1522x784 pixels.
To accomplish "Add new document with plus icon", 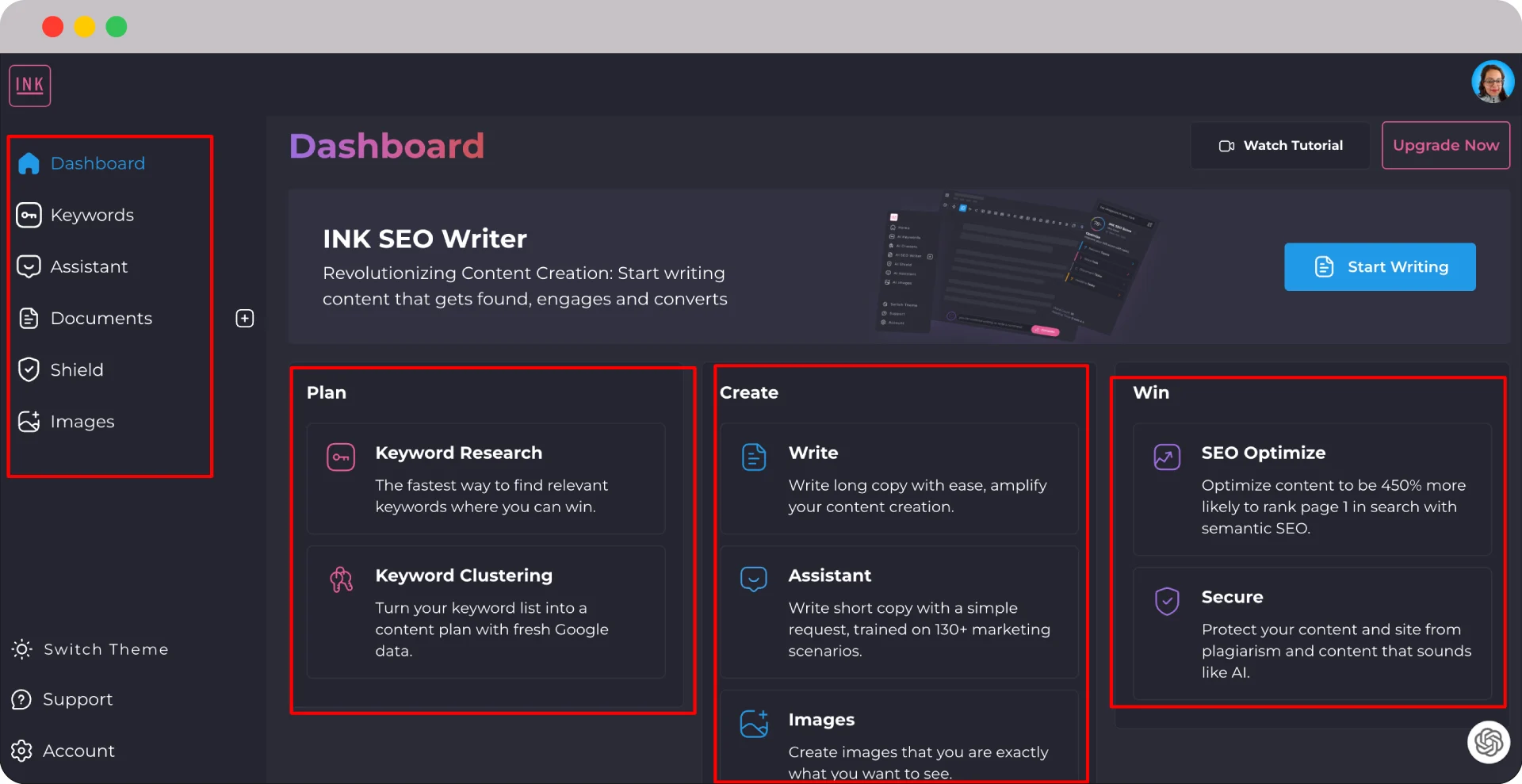I will tap(245, 318).
